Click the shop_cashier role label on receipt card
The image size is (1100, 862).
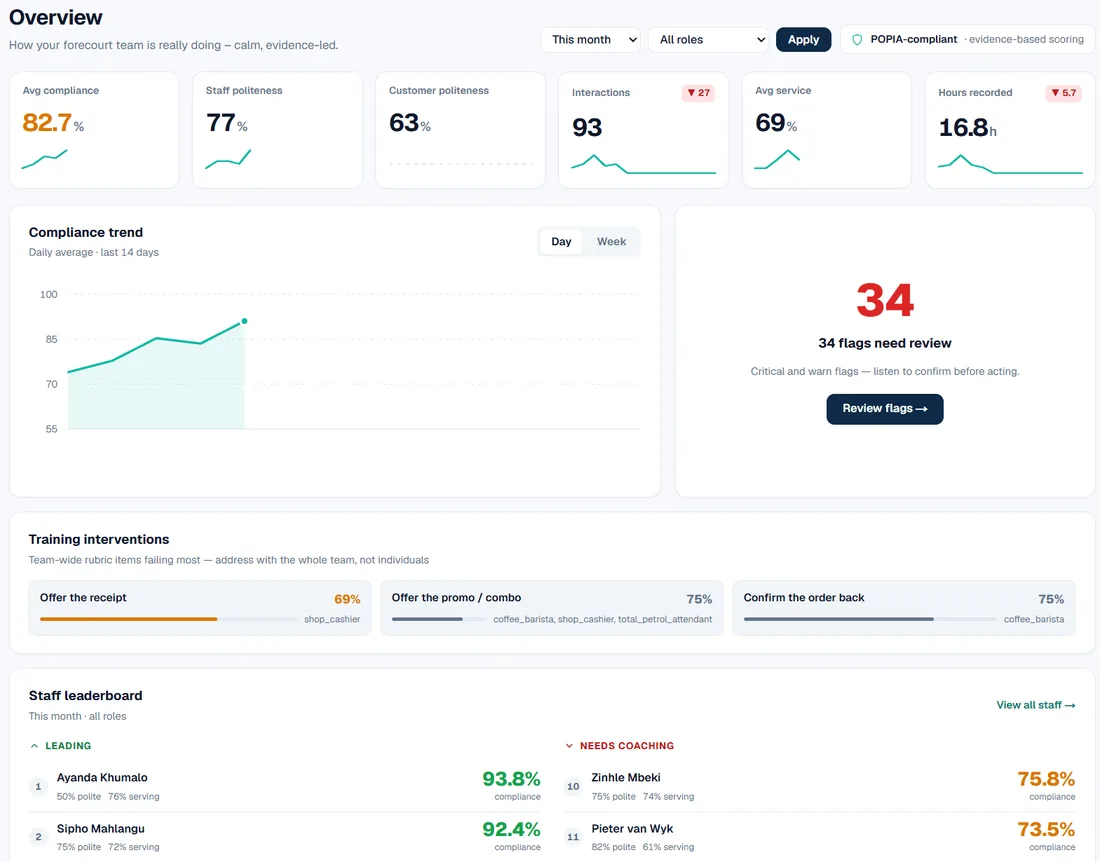point(332,619)
